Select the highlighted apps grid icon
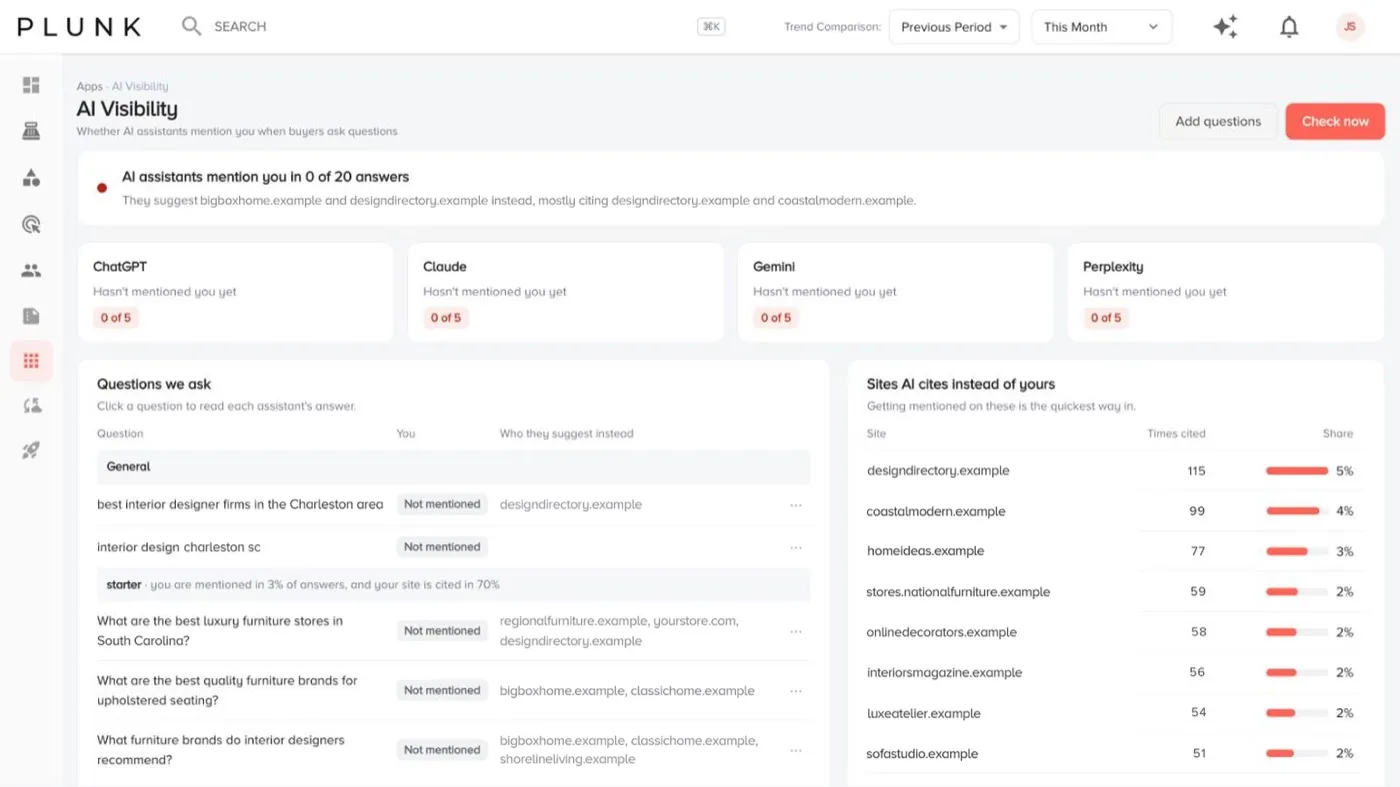 31,361
